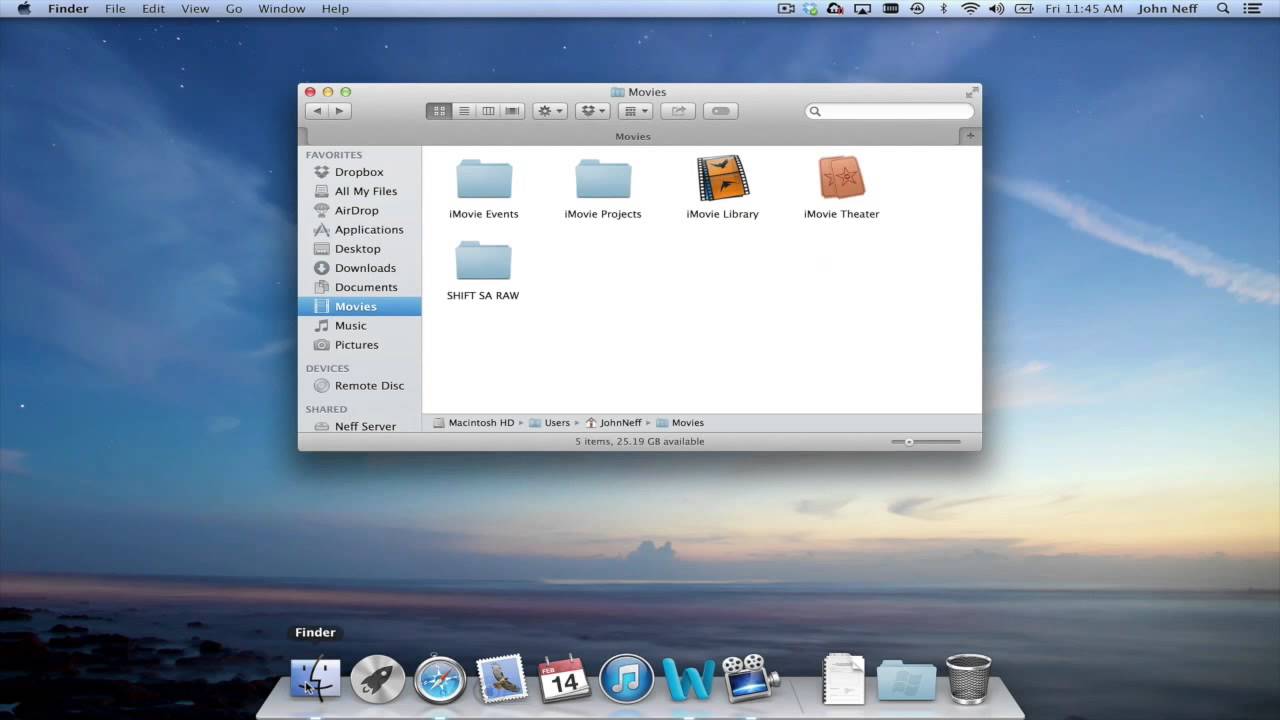Open the Finder menu
This screenshot has height=720, width=1280.
coord(68,9)
